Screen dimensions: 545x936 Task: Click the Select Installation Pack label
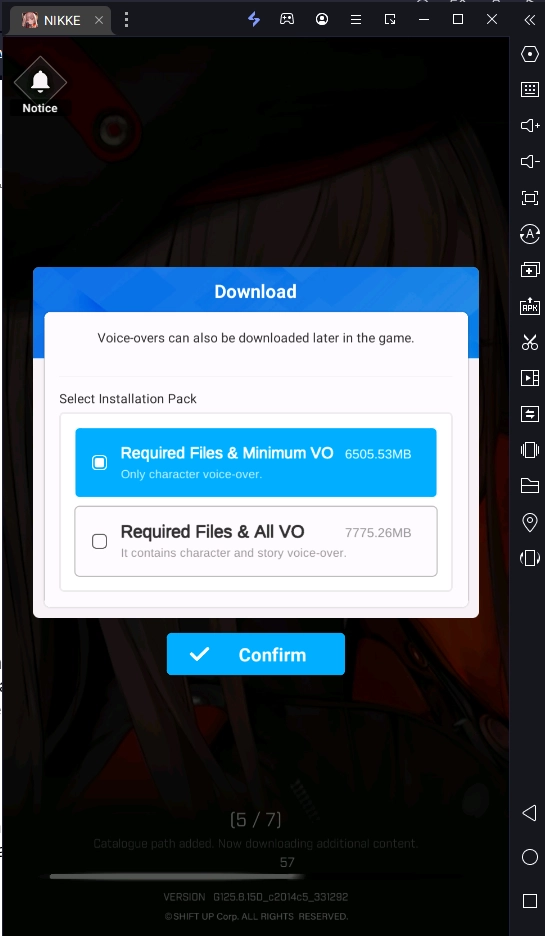[128, 399]
